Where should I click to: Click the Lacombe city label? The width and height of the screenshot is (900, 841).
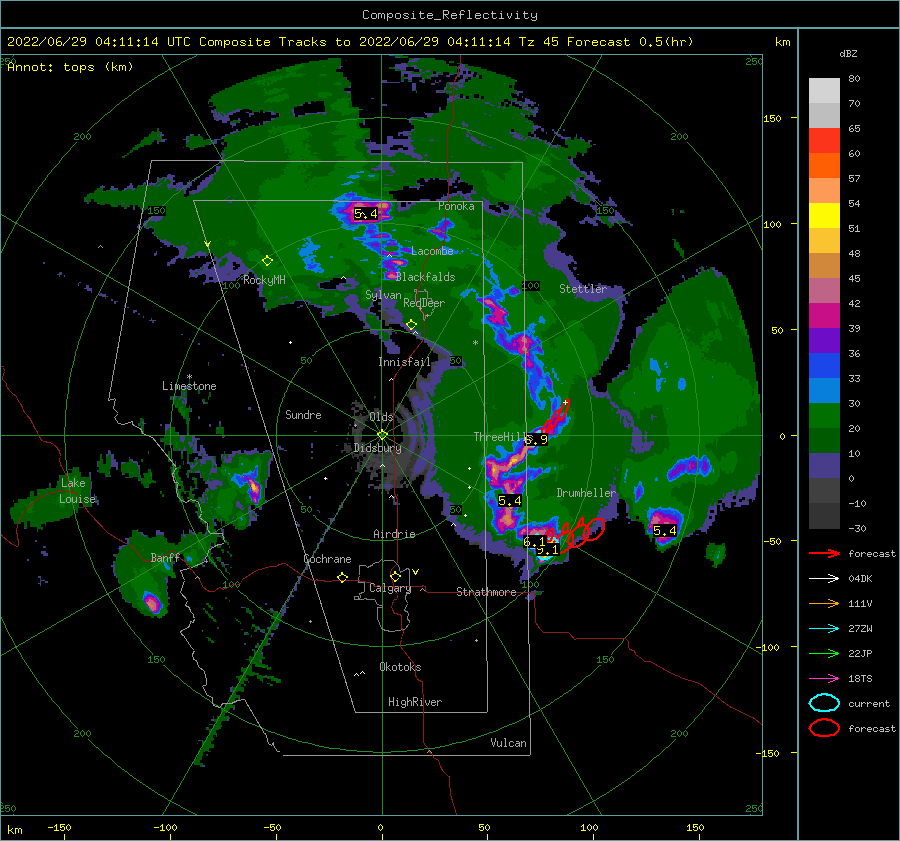pyautogui.click(x=432, y=251)
